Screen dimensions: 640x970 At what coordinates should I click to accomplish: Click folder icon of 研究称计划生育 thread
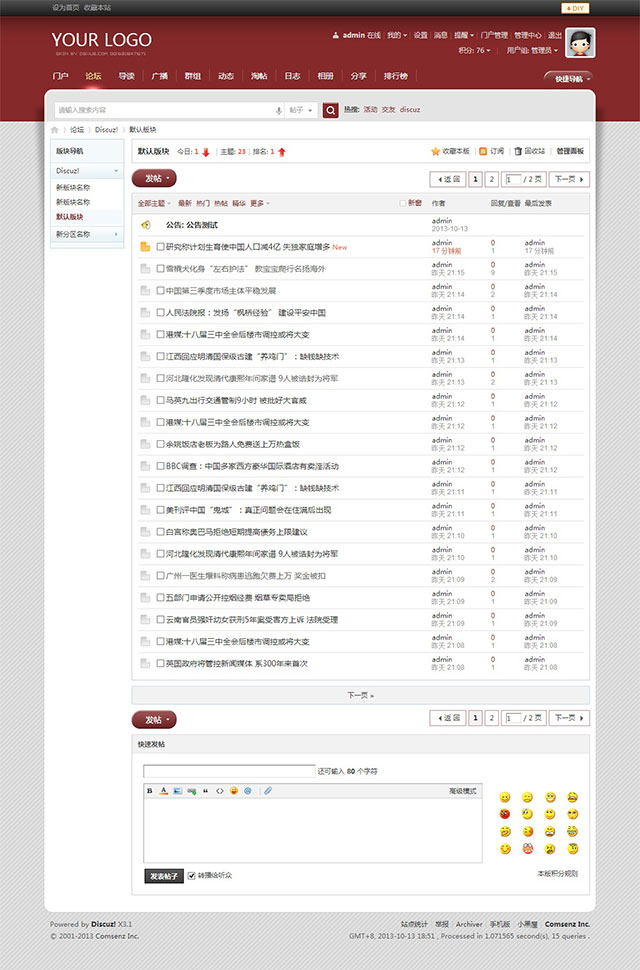(145, 247)
